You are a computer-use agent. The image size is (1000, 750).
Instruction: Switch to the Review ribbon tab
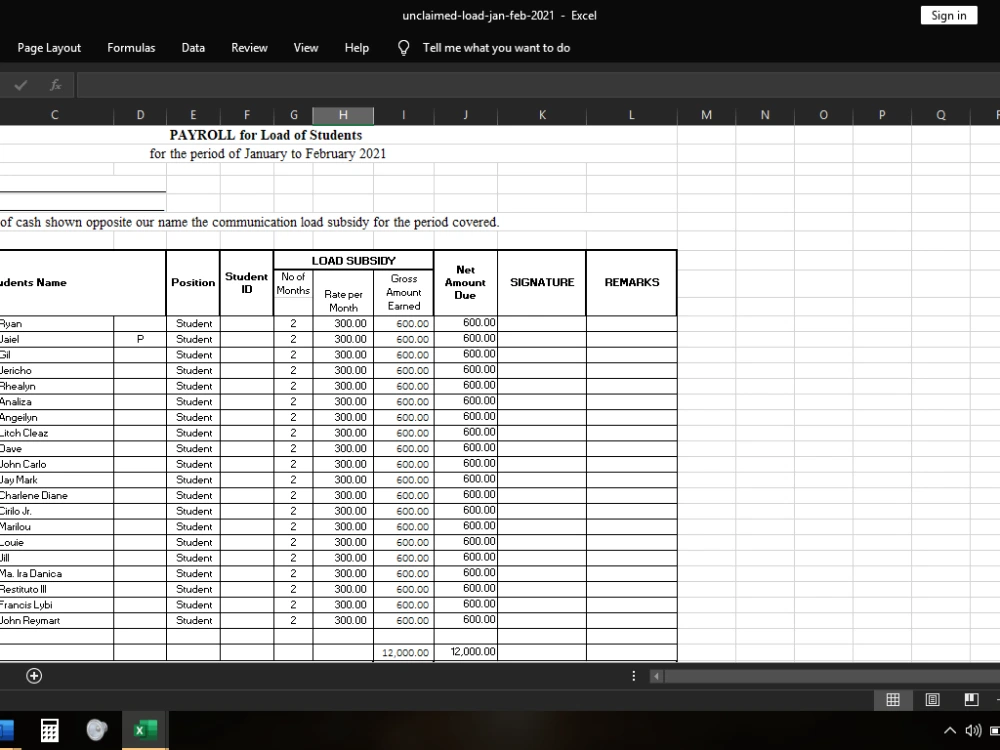coord(249,47)
